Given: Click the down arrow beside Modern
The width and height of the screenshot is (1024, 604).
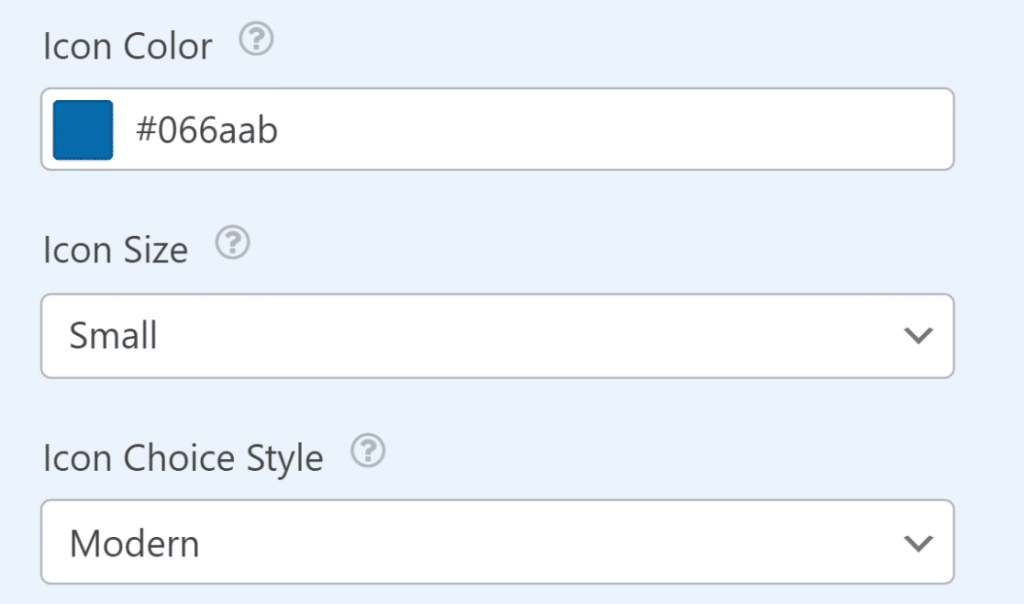Looking at the screenshot, I should coord(918,542).
